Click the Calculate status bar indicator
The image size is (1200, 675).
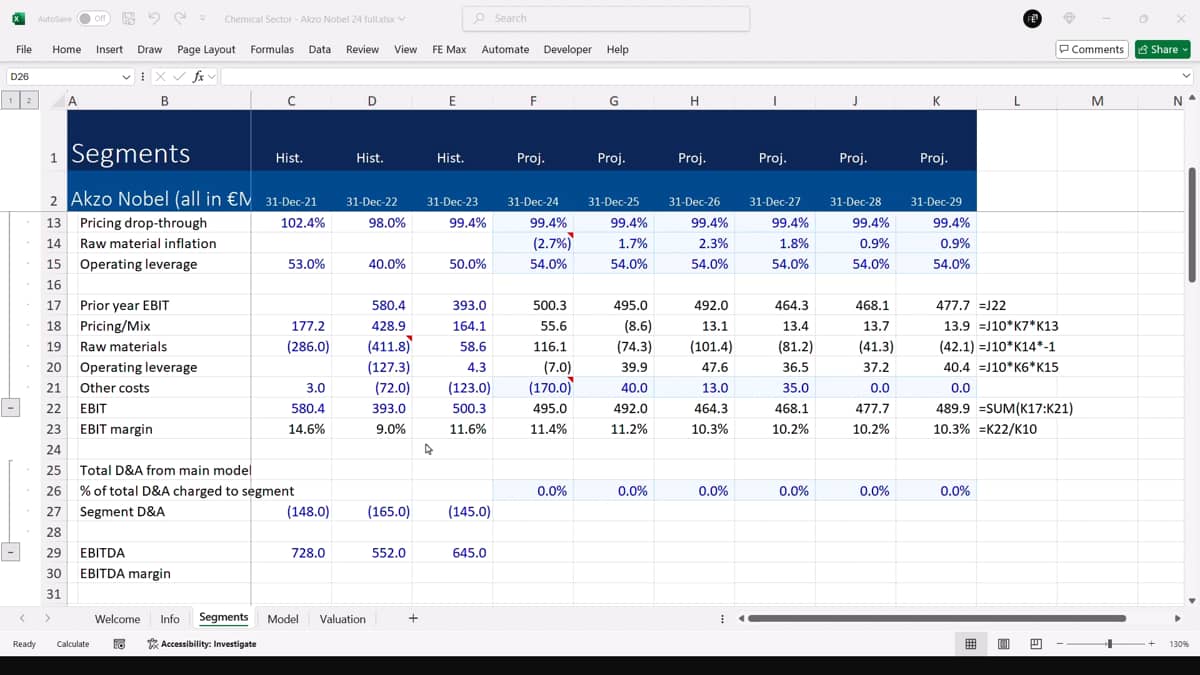pyautogui.click(x=73, y=644)
